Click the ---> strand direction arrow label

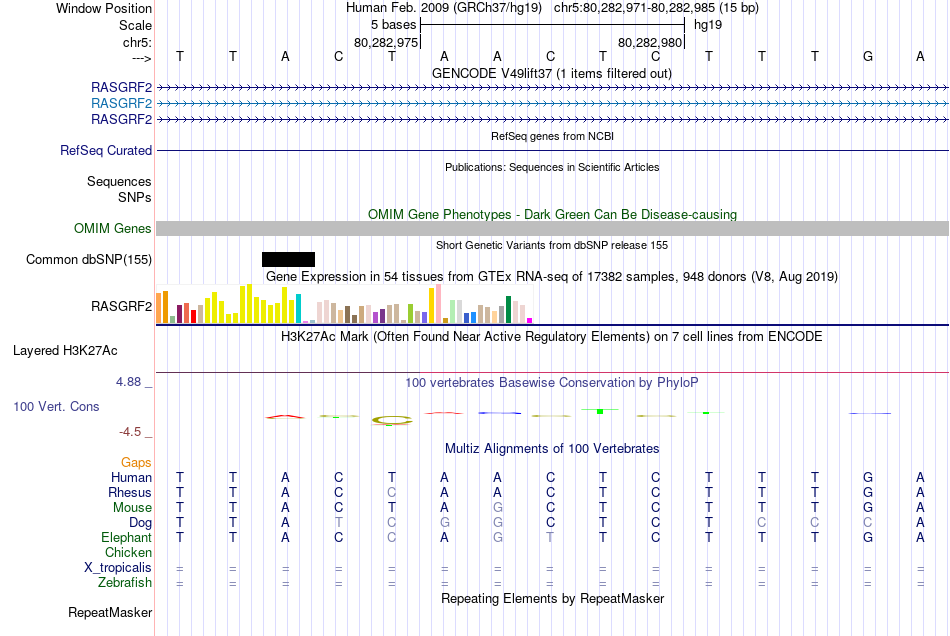coord(141,58)
